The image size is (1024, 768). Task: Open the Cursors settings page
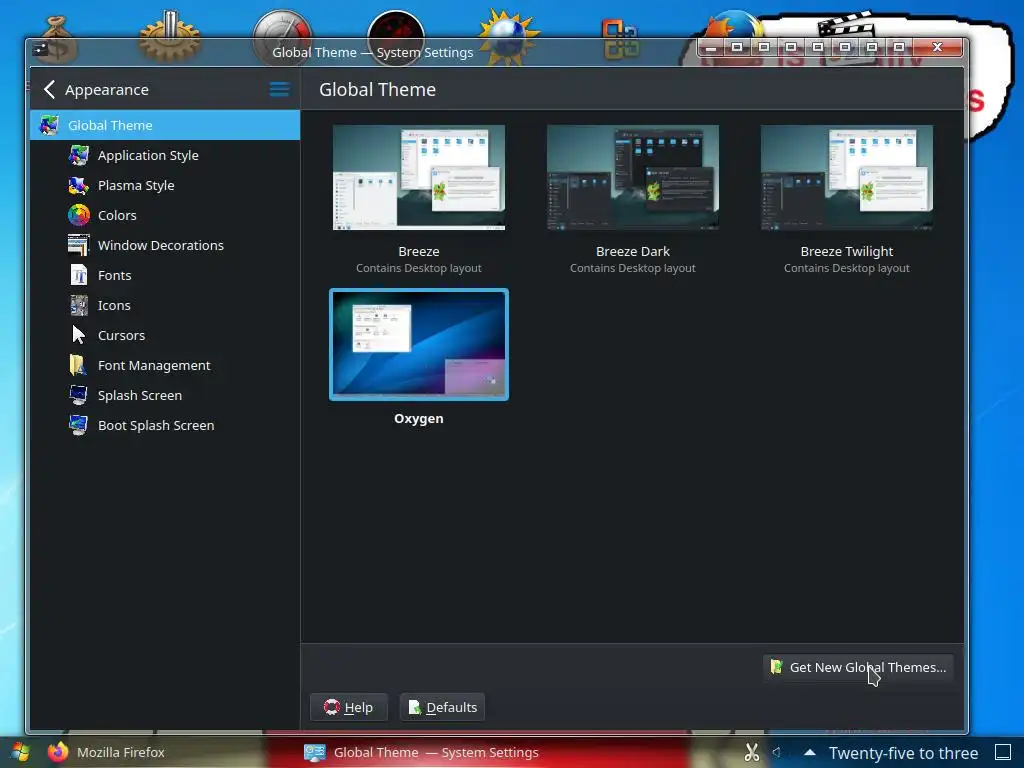coord(165,336)
